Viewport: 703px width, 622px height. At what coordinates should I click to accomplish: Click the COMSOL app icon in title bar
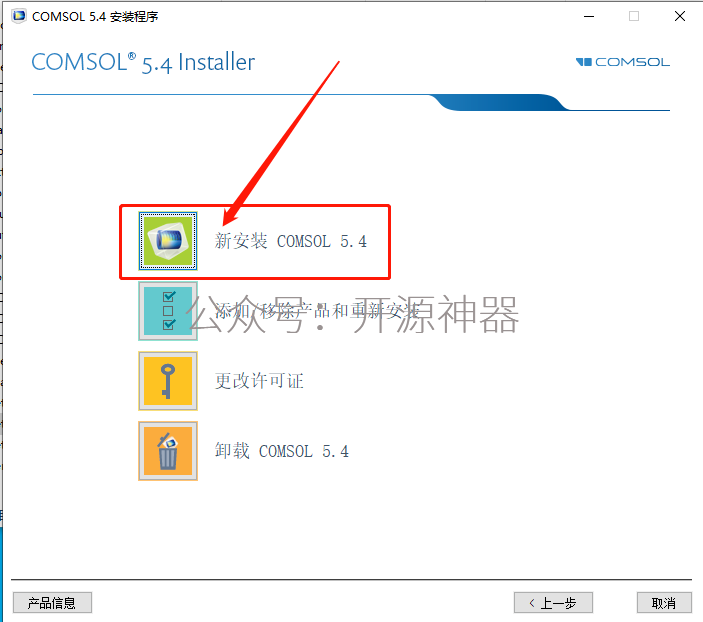[x=19, y=16]
